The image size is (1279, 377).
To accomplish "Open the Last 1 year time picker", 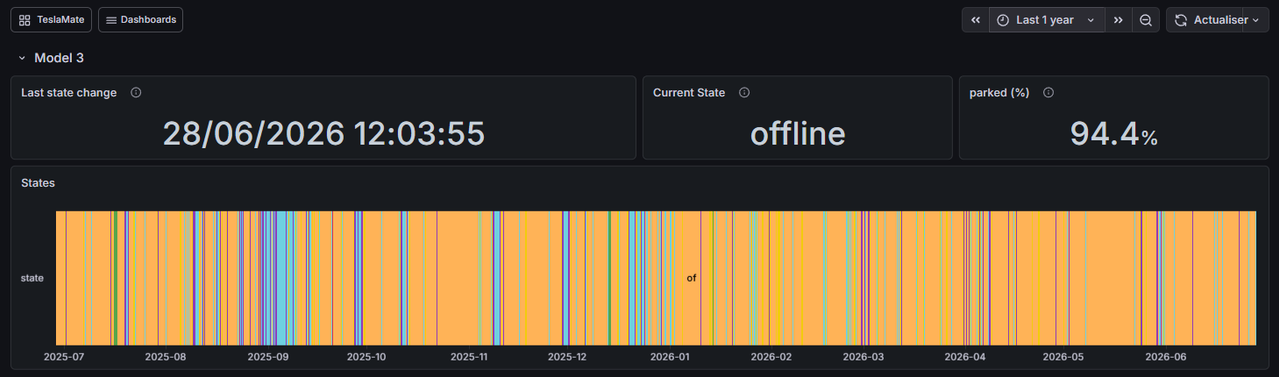I will (x=1047, y=20).
